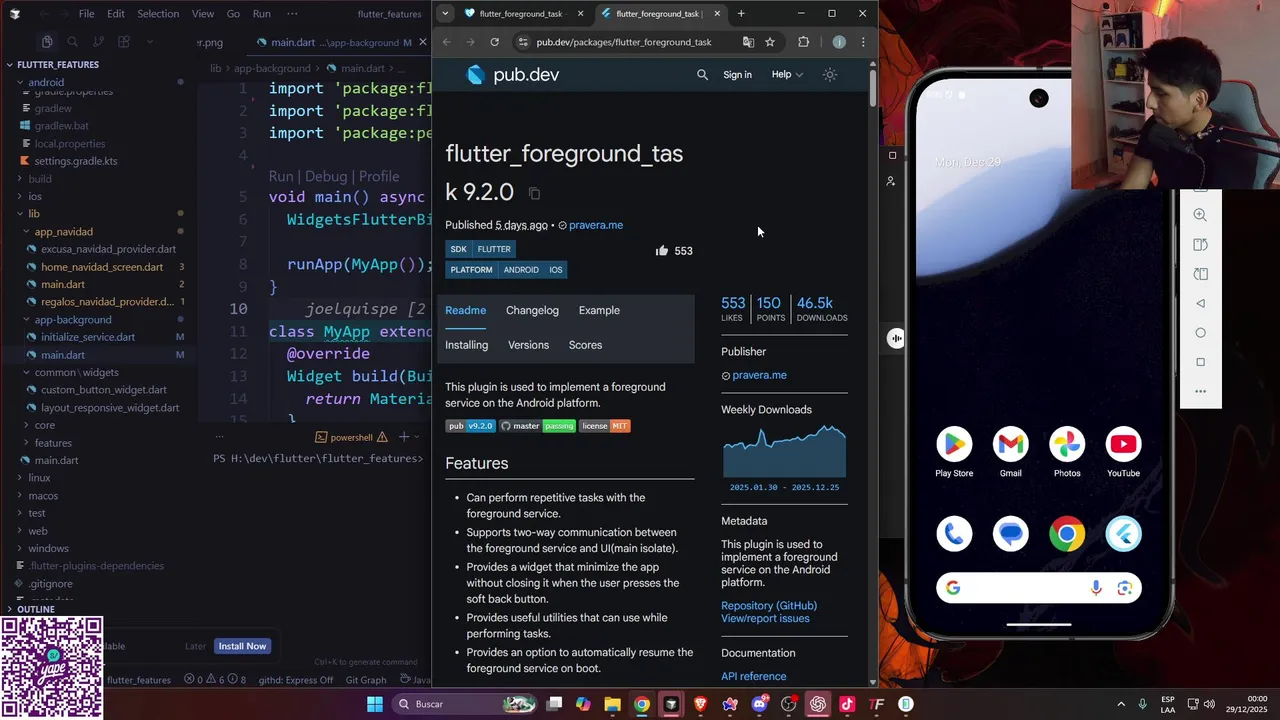This screenshot has height=720, width=1280.
Task: Open the Run menu in VS Code
Action: click(262, 14)
